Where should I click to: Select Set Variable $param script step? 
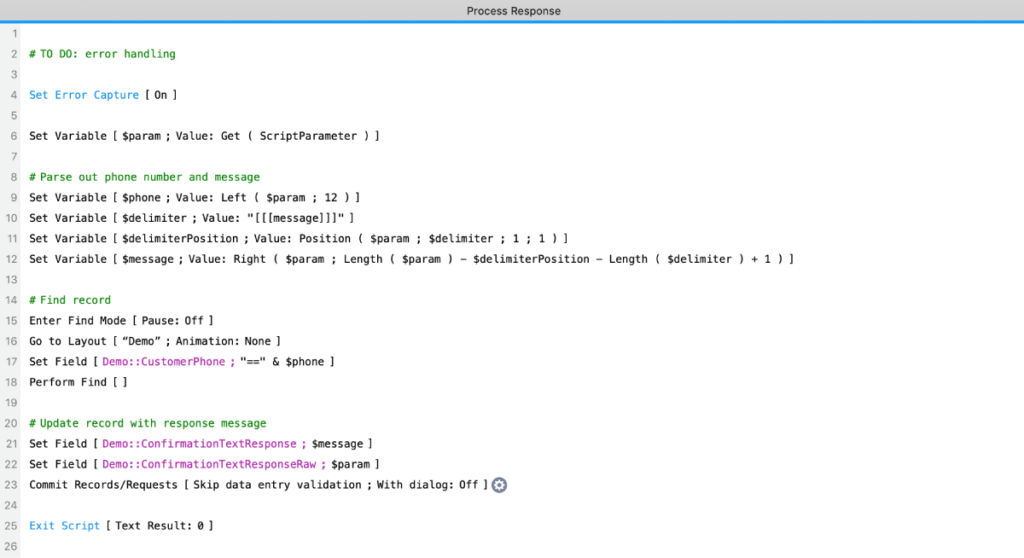tap(204, 136)
